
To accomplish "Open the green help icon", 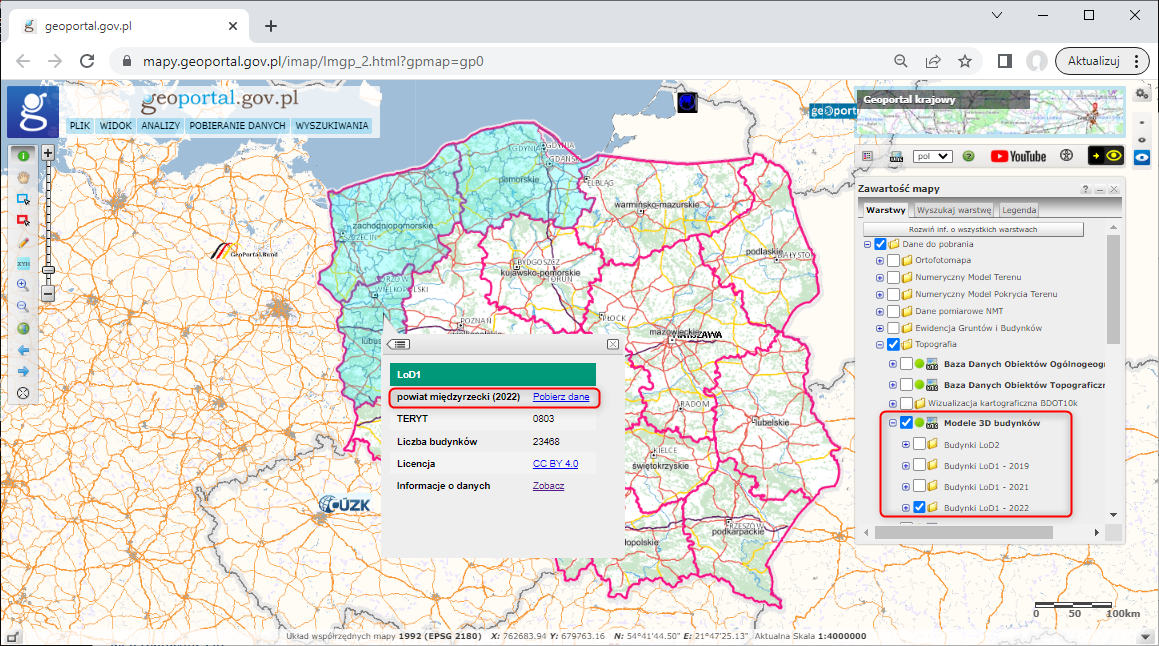I will point(968,156).
